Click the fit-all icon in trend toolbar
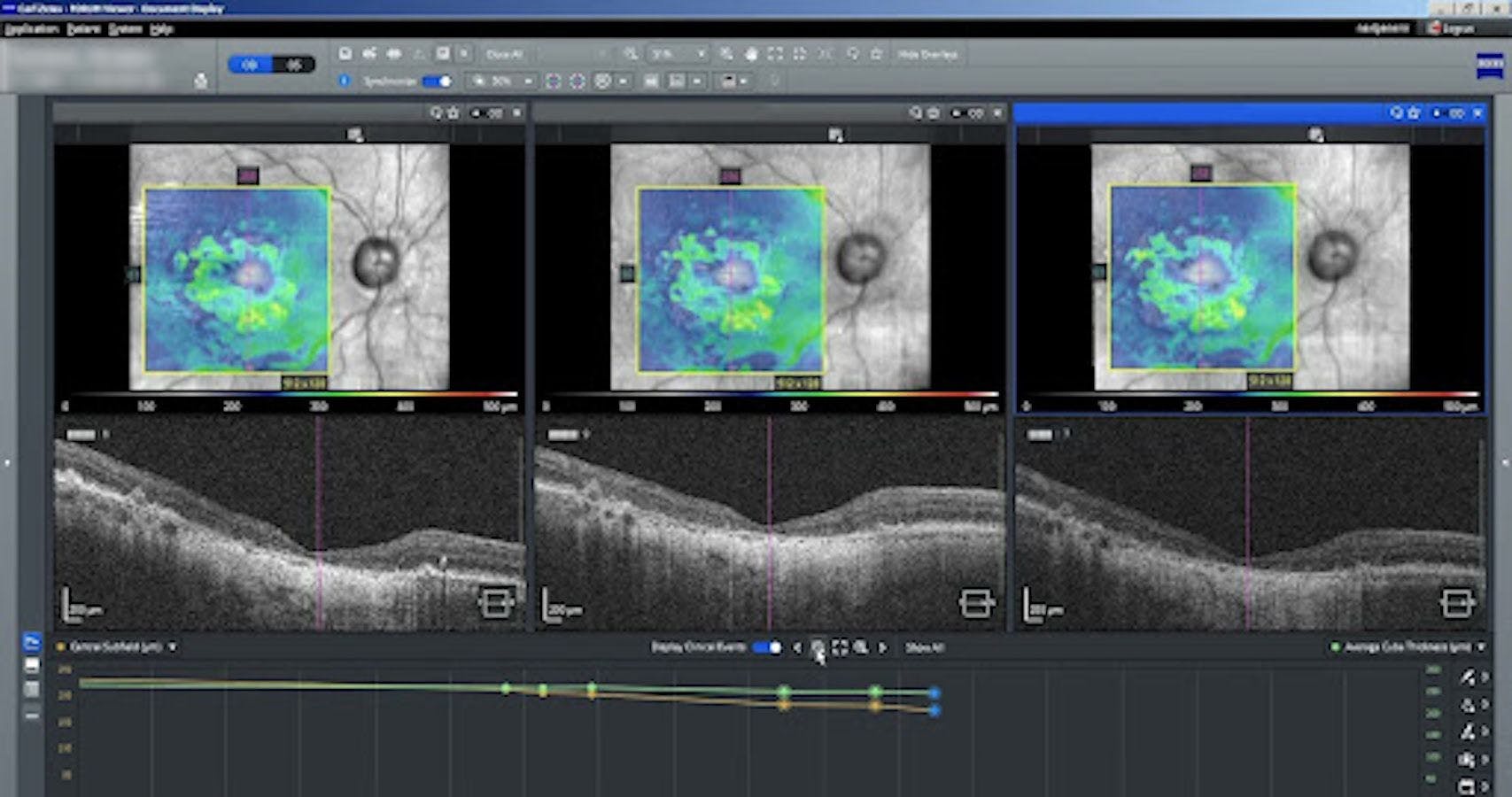The height and width of the screenshot is (797, 1512). click(840, 647)
